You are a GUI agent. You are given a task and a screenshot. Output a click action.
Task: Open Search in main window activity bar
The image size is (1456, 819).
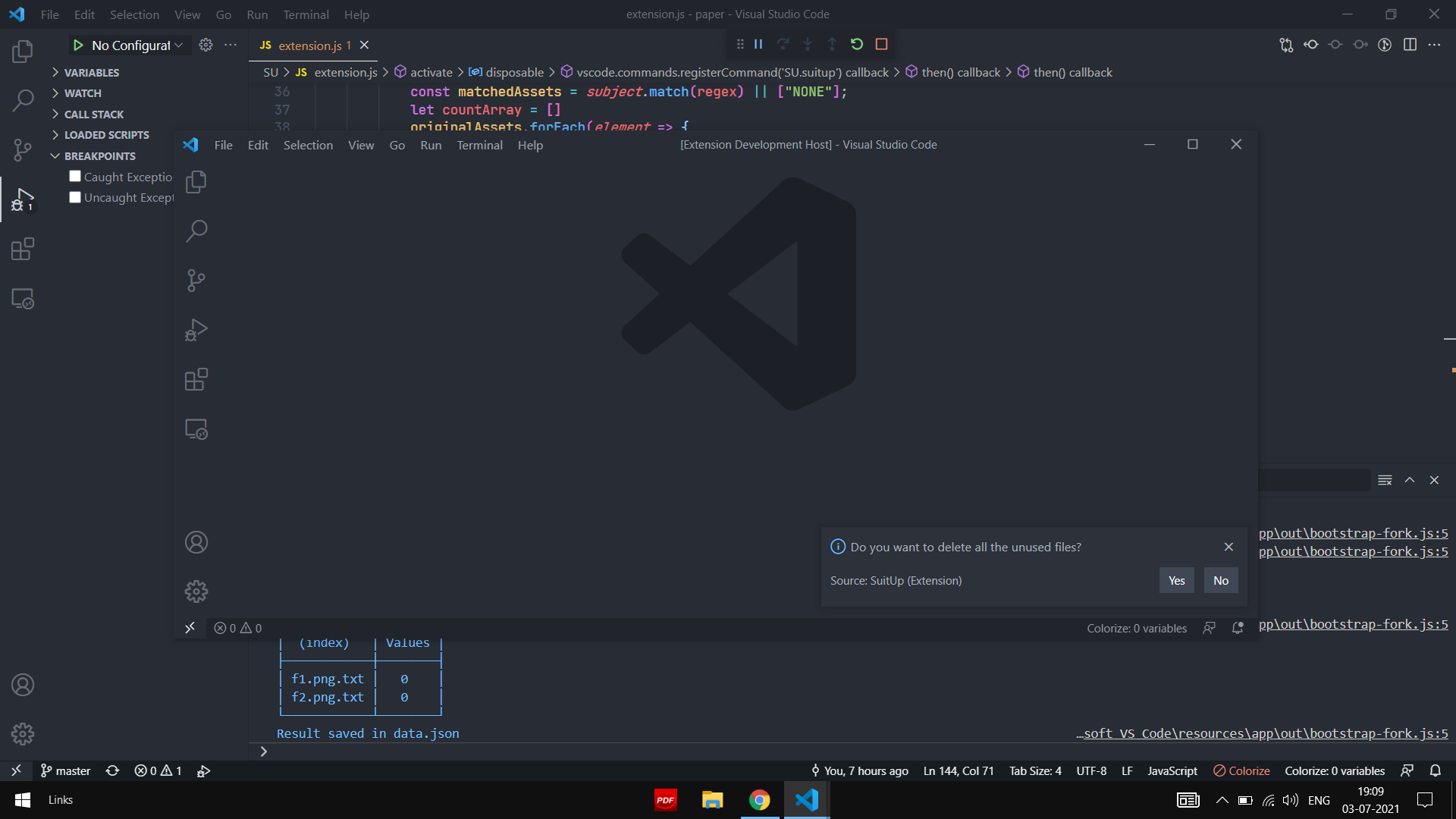23,100
